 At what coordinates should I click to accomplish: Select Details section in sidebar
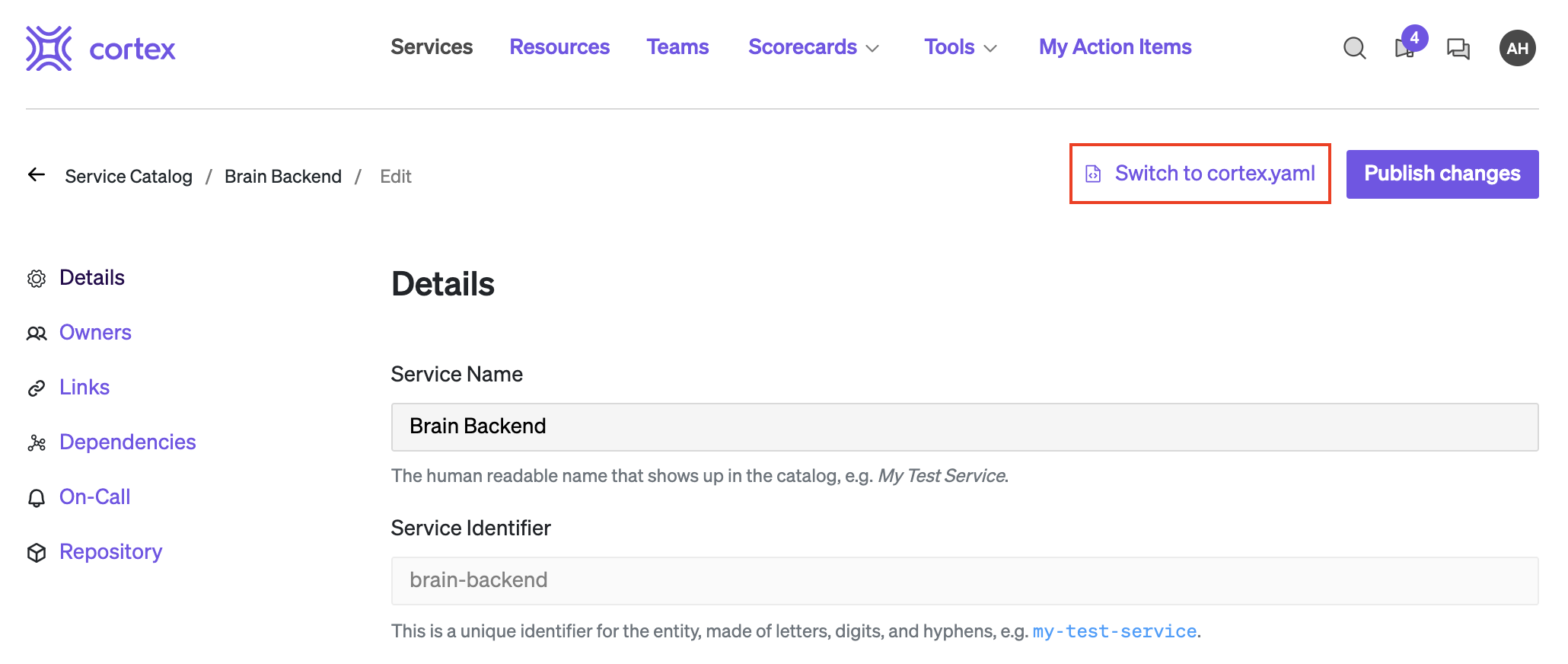click(x=92, y=278)
